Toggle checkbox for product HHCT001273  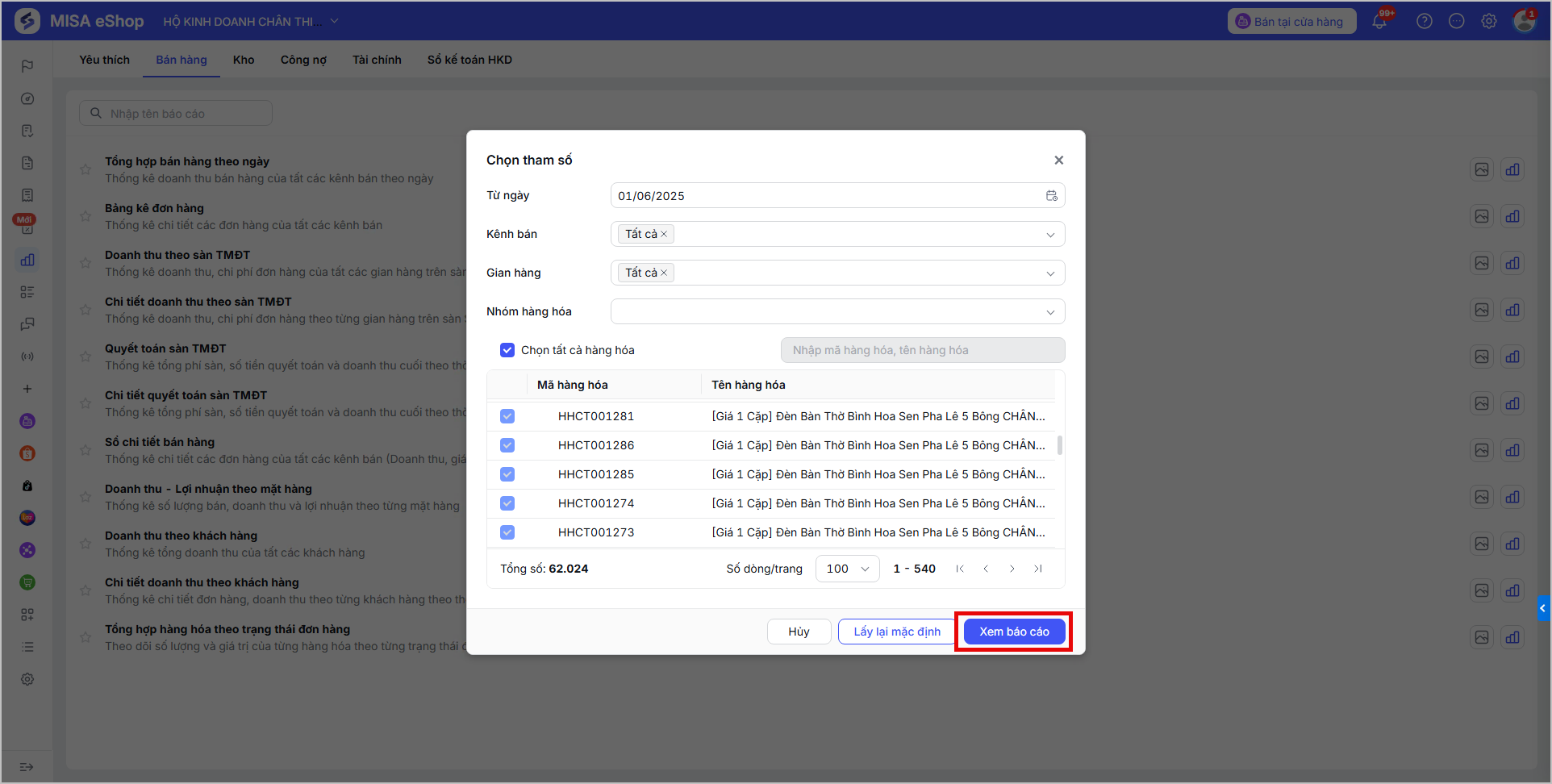coord(507,532)
